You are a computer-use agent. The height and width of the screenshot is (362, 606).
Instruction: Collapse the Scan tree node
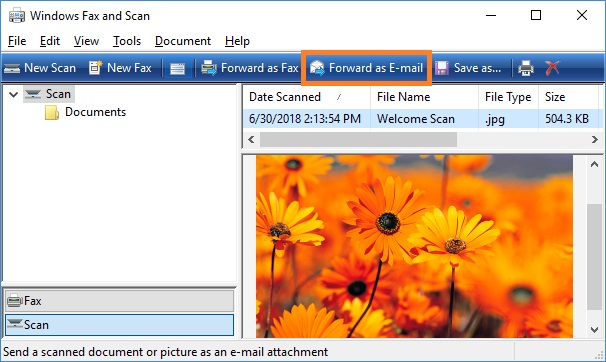tap(14, 94)
